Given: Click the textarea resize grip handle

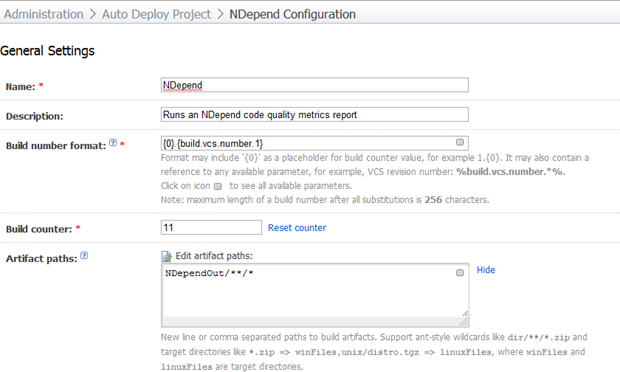Looking at the screenshot, I should pyautogui.click(x=464, y=322).
